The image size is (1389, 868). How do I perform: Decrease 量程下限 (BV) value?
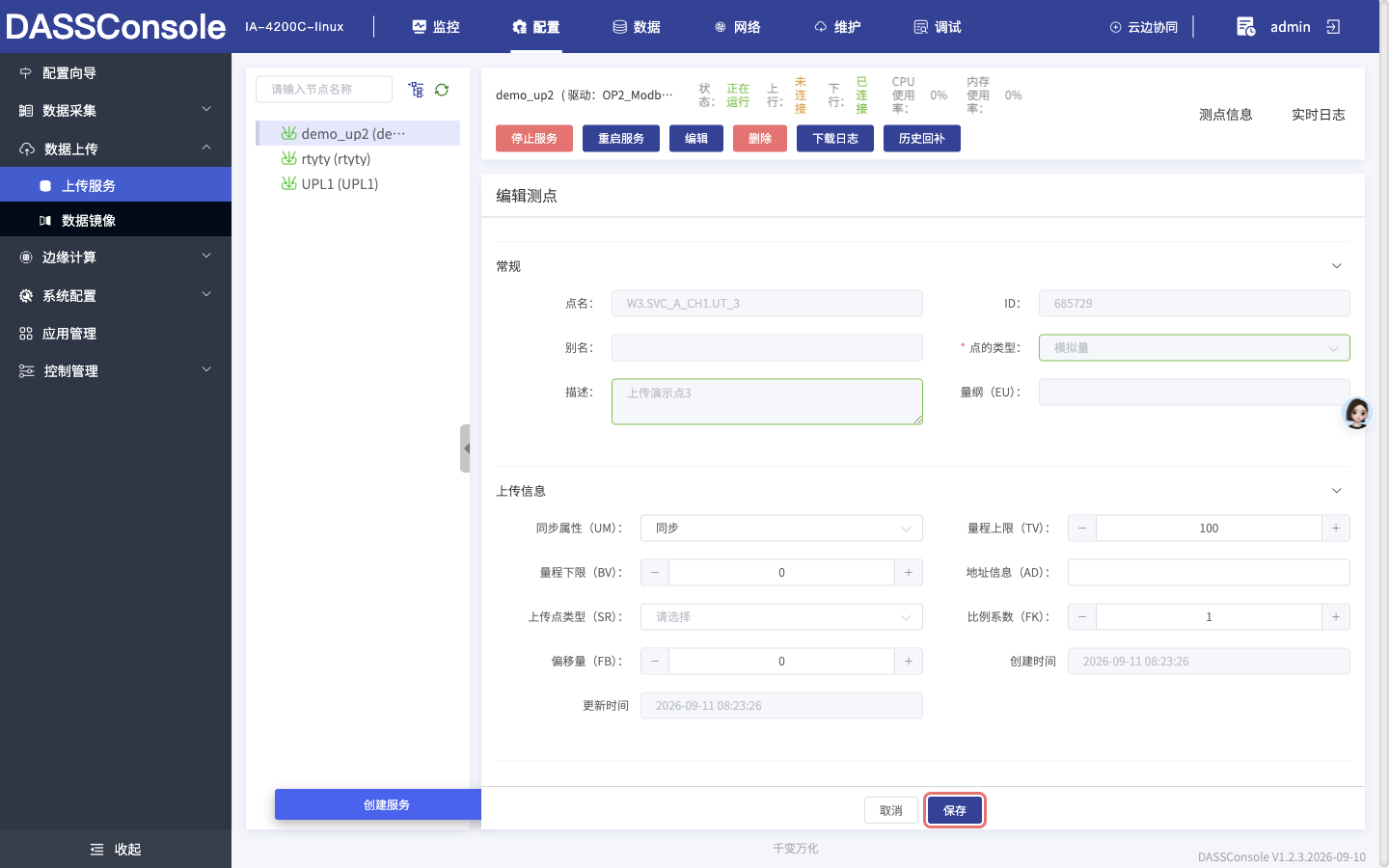(655, 573)
